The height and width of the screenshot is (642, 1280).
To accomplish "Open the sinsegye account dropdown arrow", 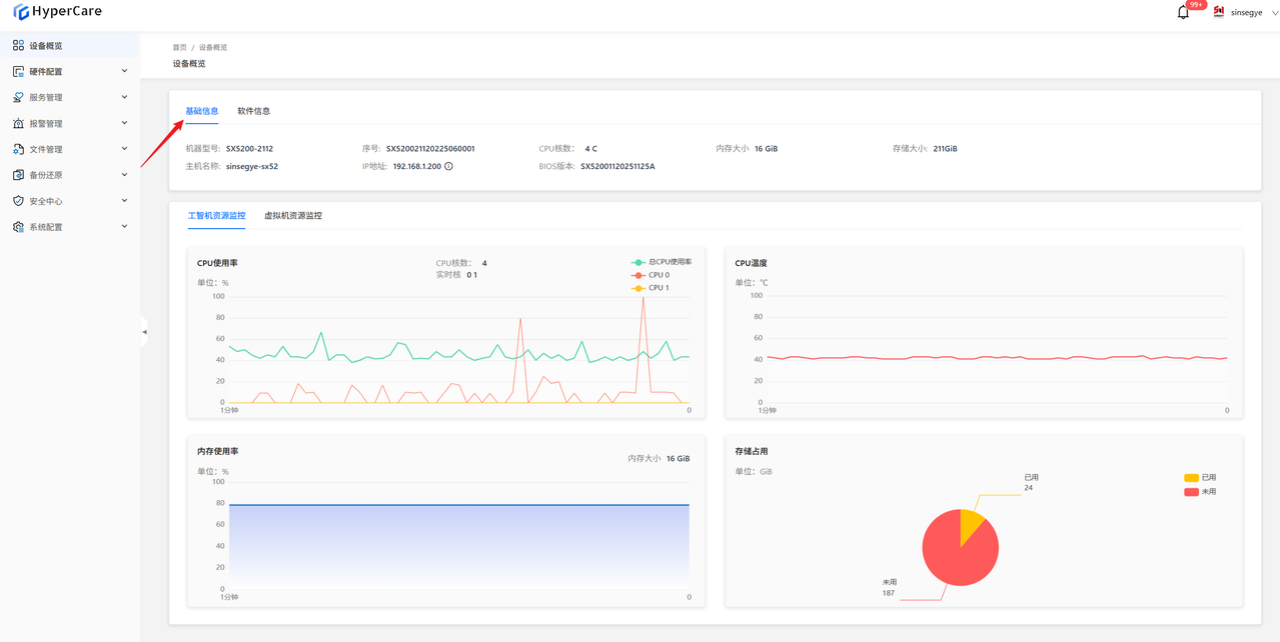I will (x=1274, y=13).
